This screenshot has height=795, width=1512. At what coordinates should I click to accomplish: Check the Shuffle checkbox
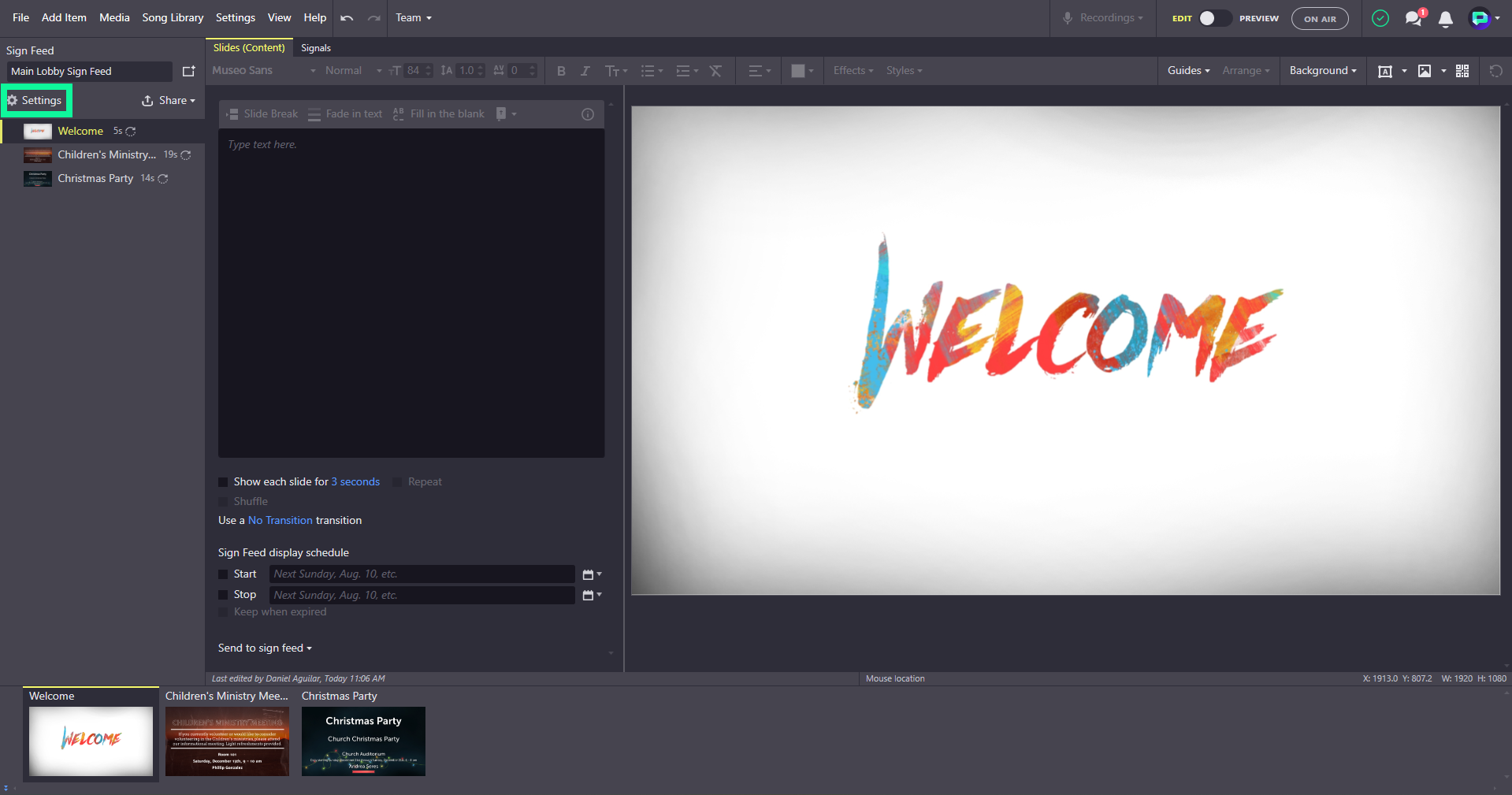[x=223, y=502]
